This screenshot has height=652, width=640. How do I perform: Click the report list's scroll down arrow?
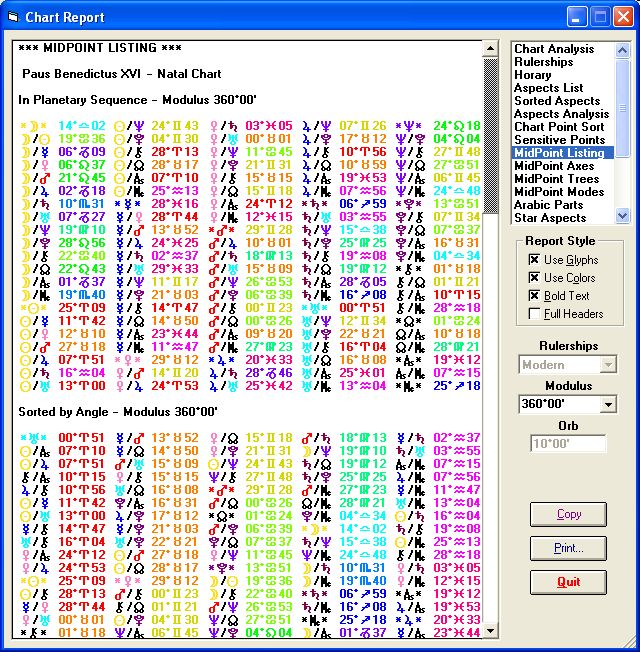623,215
